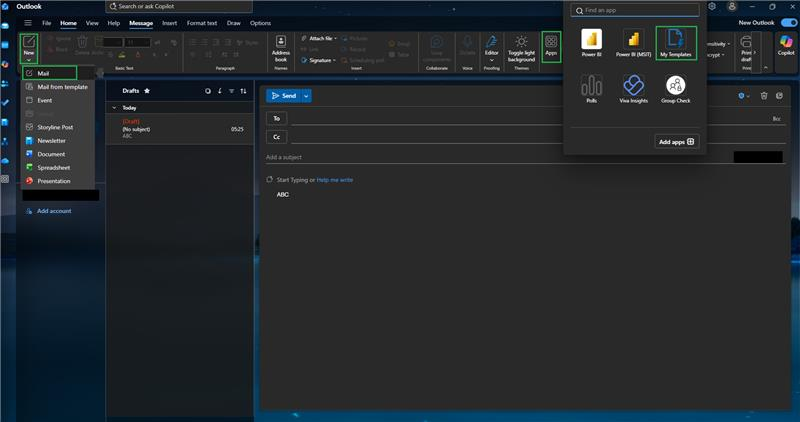Open OneDrive in the left app rail
This screenshot has width=800, height=422.
pyautogui.click(x=5, y=161)
